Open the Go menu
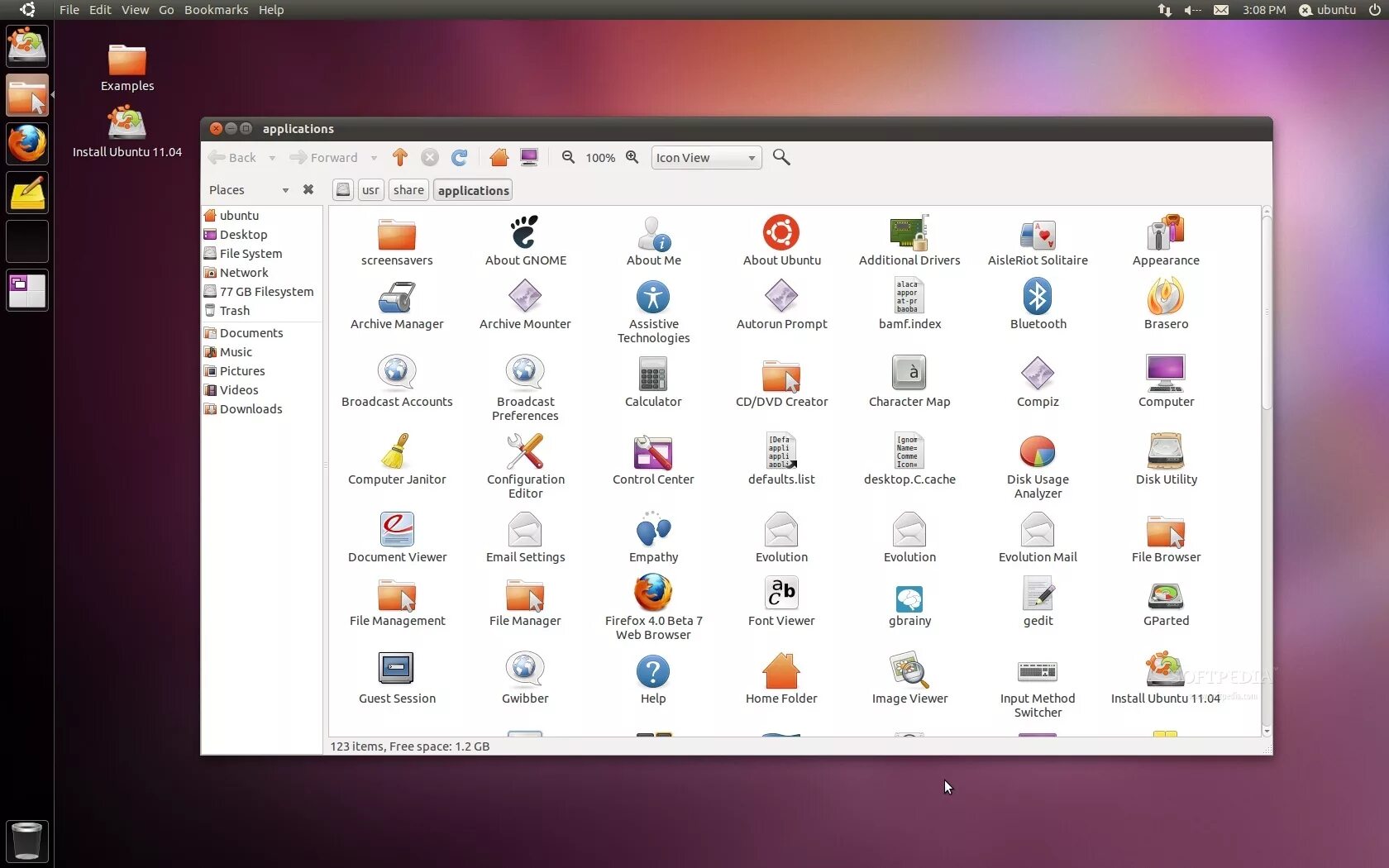The width and height of the screenshot is (1389, 868). (x=166, y=10)
